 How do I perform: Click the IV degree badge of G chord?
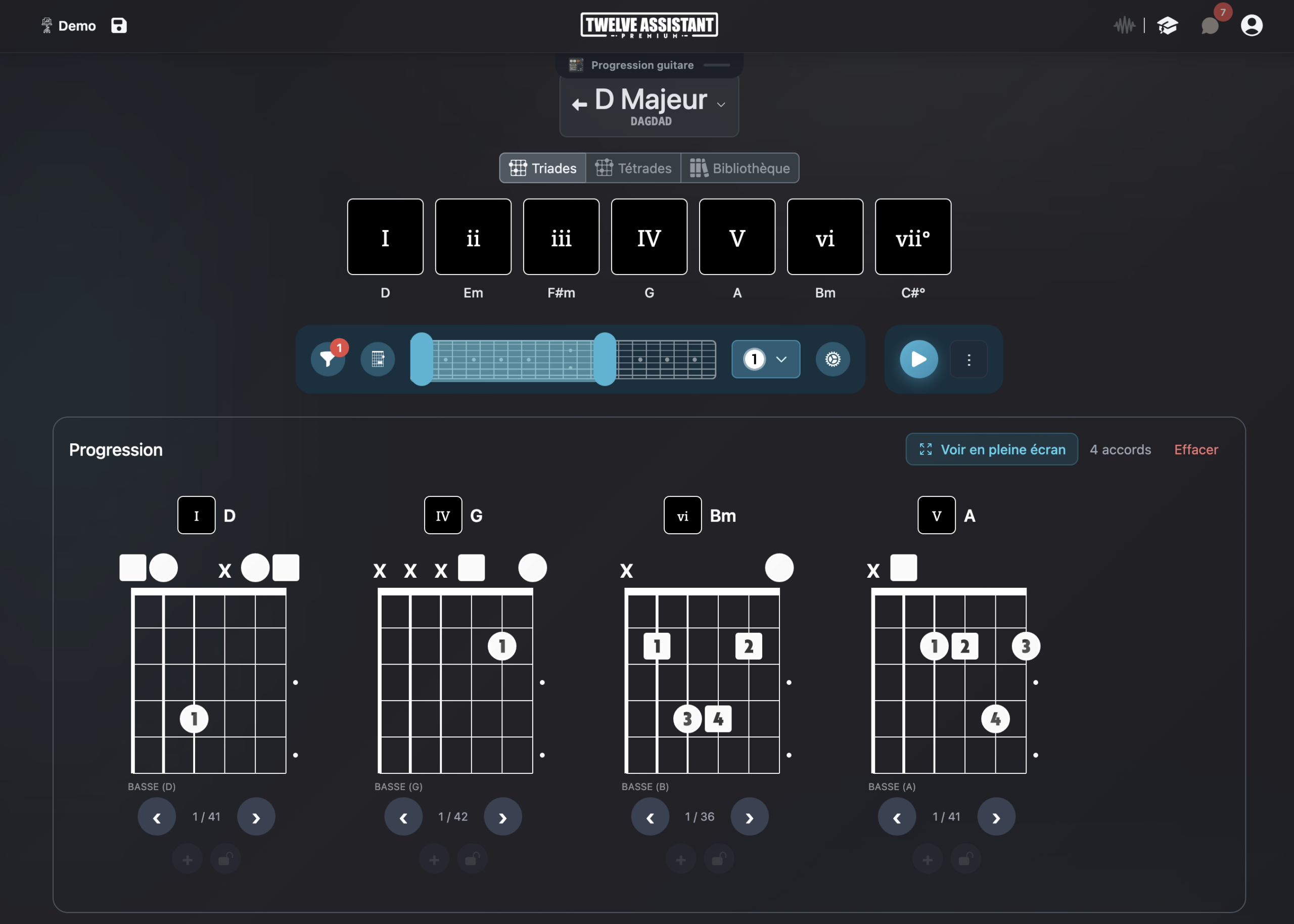[x=443, y=516]
